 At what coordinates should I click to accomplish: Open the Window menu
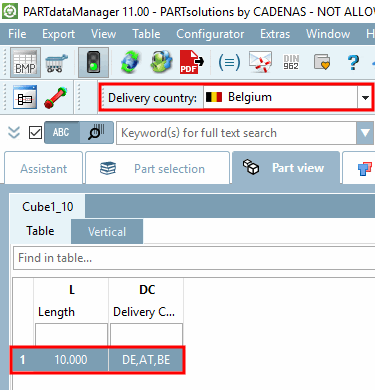(328, 34)
